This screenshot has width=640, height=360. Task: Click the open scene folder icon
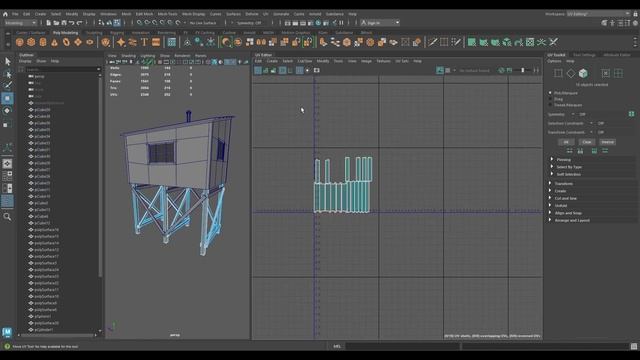click(56, 23)
